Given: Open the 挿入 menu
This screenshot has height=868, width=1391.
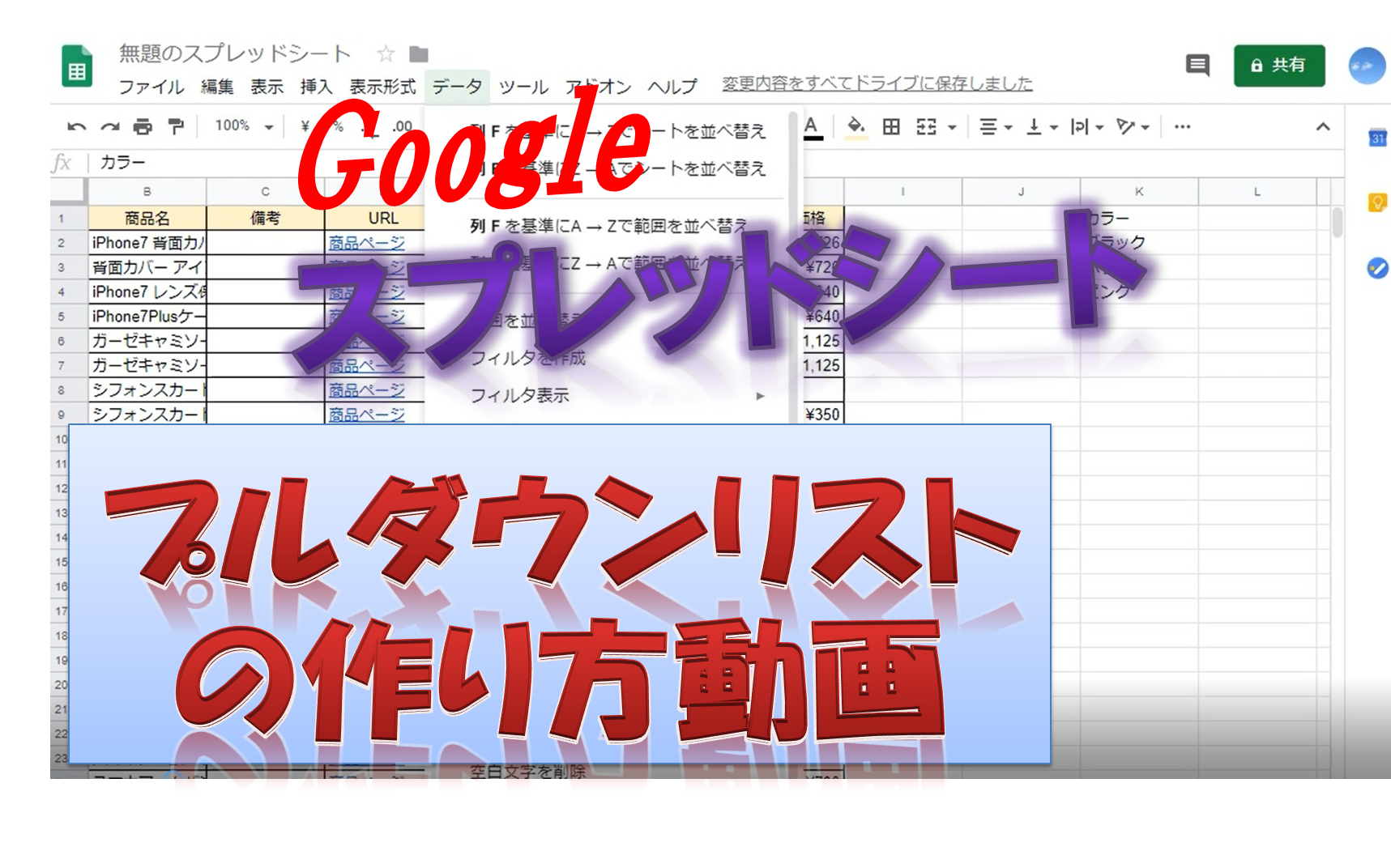Looking at the screenshot, I should click(x=316, y=87).
